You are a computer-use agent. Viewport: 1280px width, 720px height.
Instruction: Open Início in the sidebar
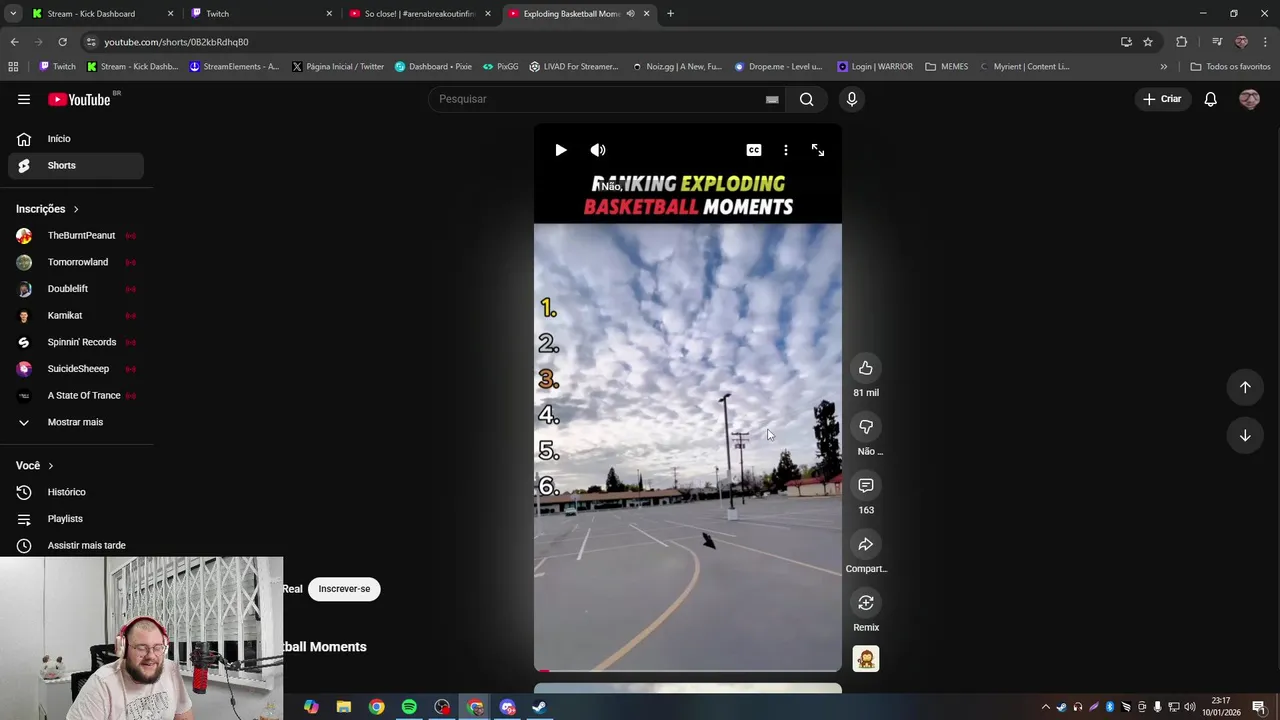point(76,139)
